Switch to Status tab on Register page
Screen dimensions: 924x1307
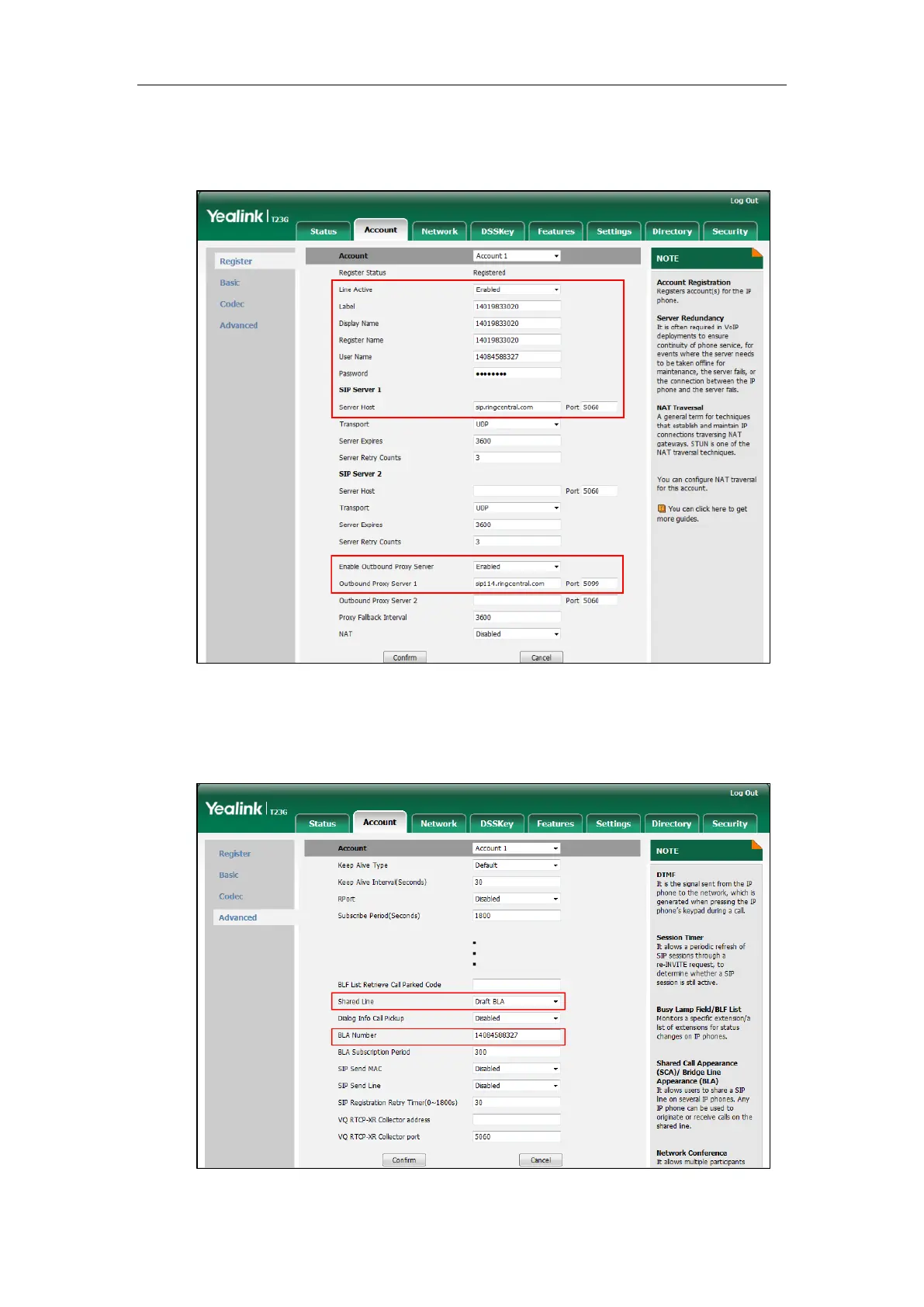(x=324, y=231)
